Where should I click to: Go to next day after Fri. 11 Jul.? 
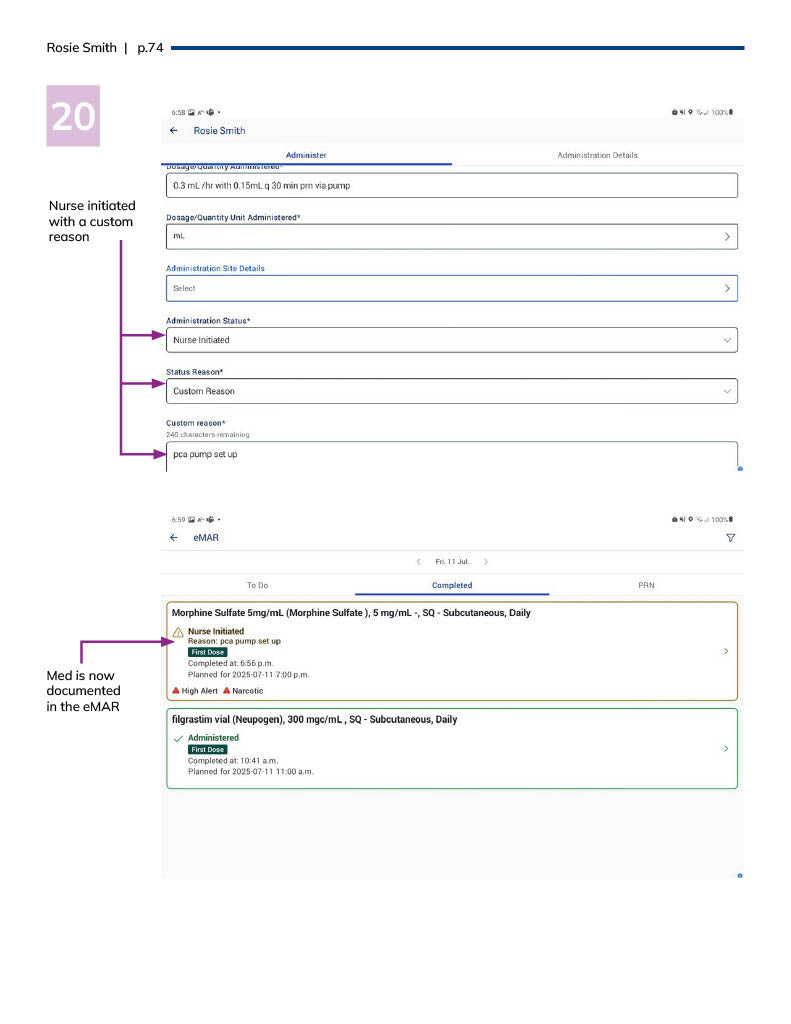486,562
